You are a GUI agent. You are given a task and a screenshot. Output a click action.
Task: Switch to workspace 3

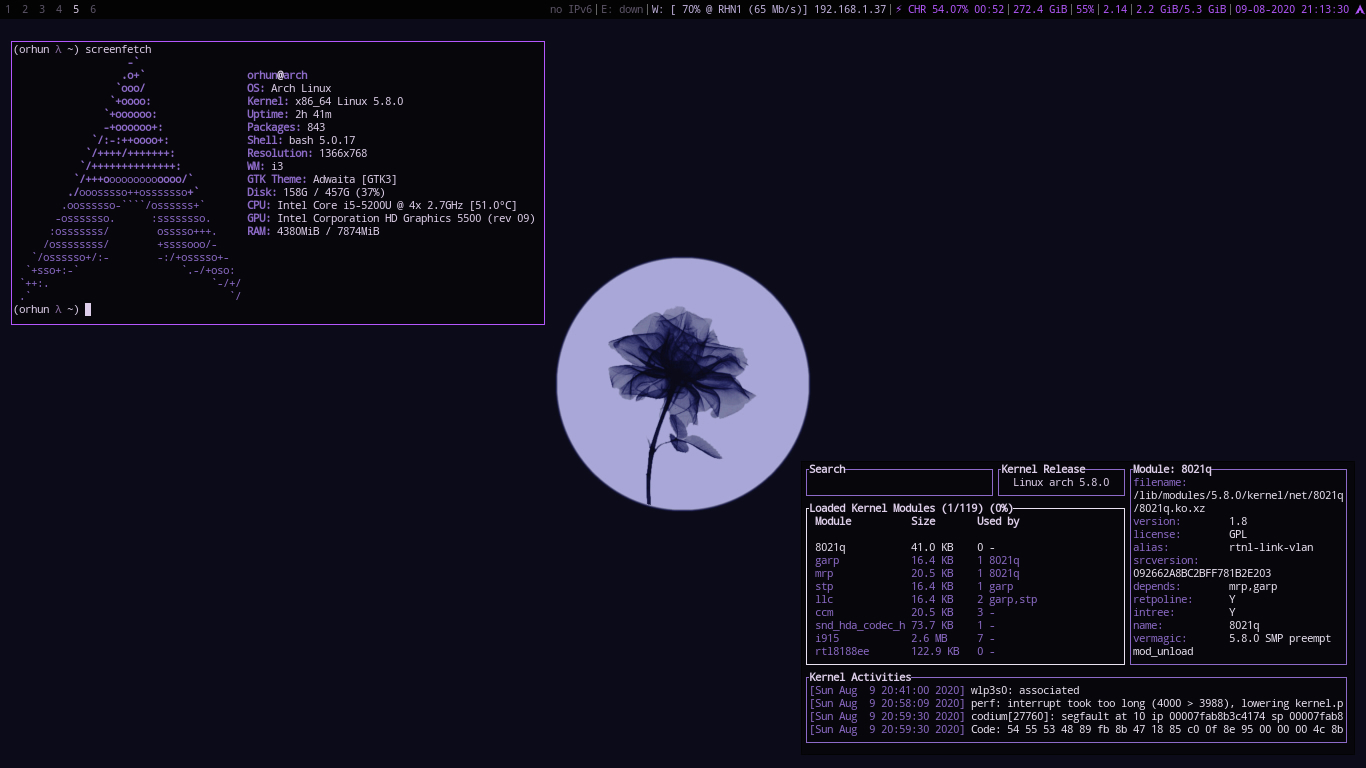click(x=42, y=9)
